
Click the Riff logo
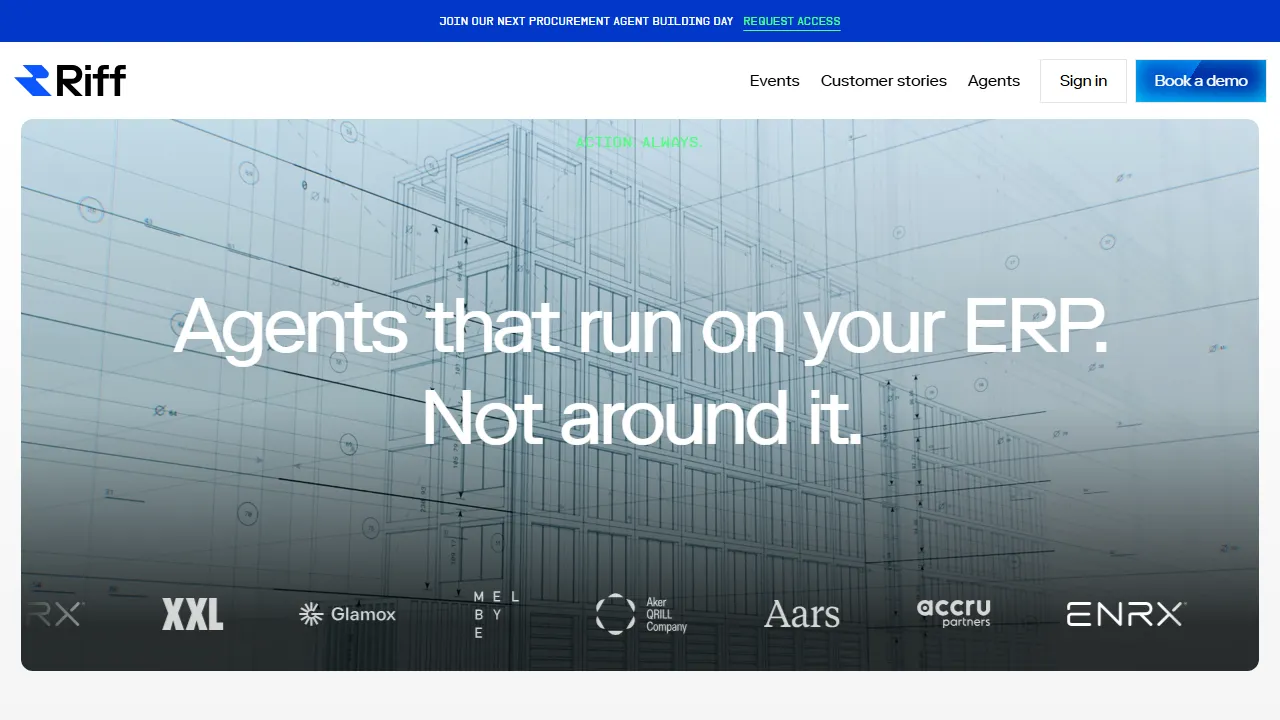70,80
